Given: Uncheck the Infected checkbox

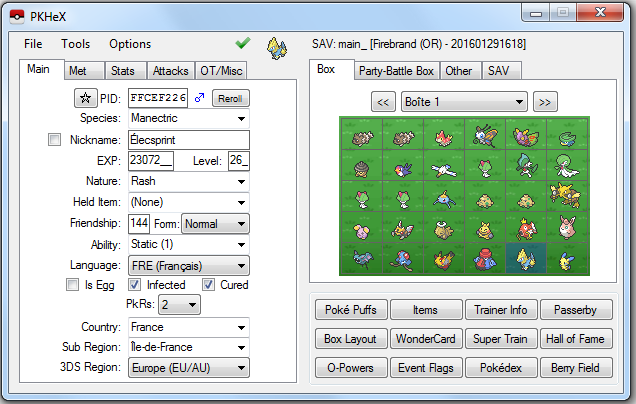Looking at the screenshot, I should (135, 285).
